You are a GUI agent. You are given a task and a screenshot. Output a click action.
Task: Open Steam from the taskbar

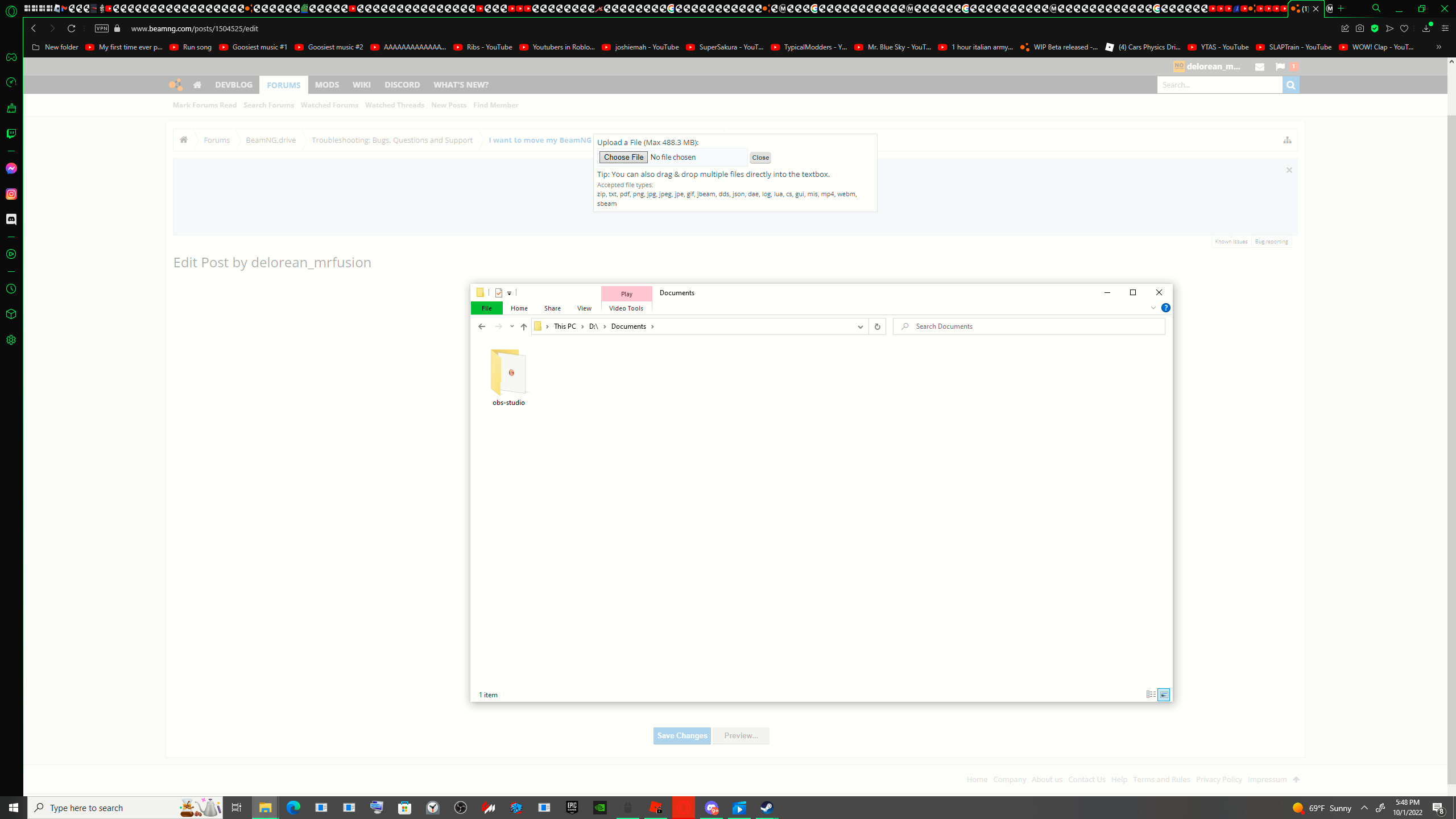[767, 808]
